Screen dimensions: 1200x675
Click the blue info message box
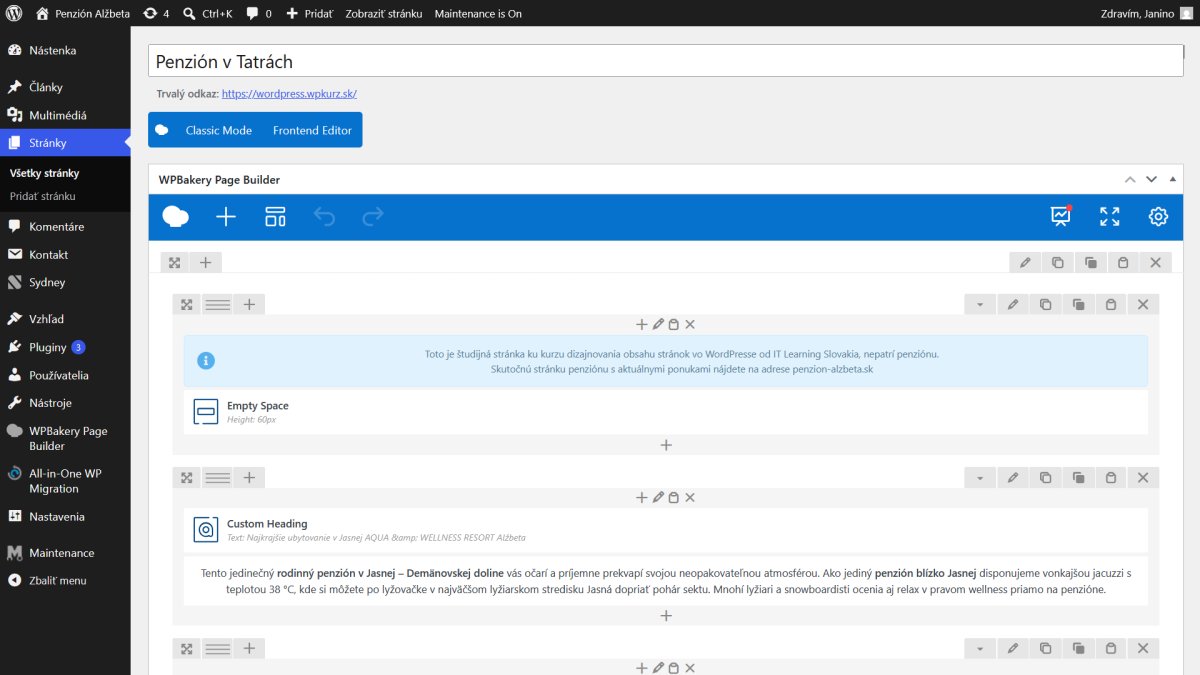[666, 361]
